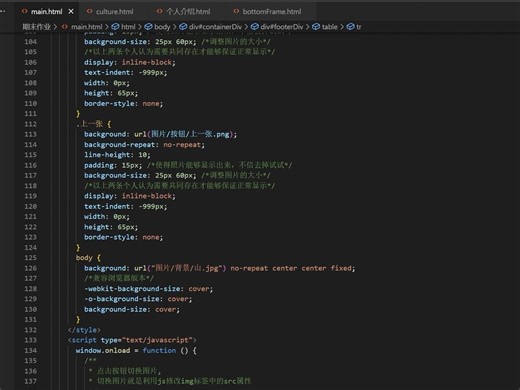Viewport: 520px width, 390px height.
Task: Click the tr breadcrumb element
Action: (359, 27)
